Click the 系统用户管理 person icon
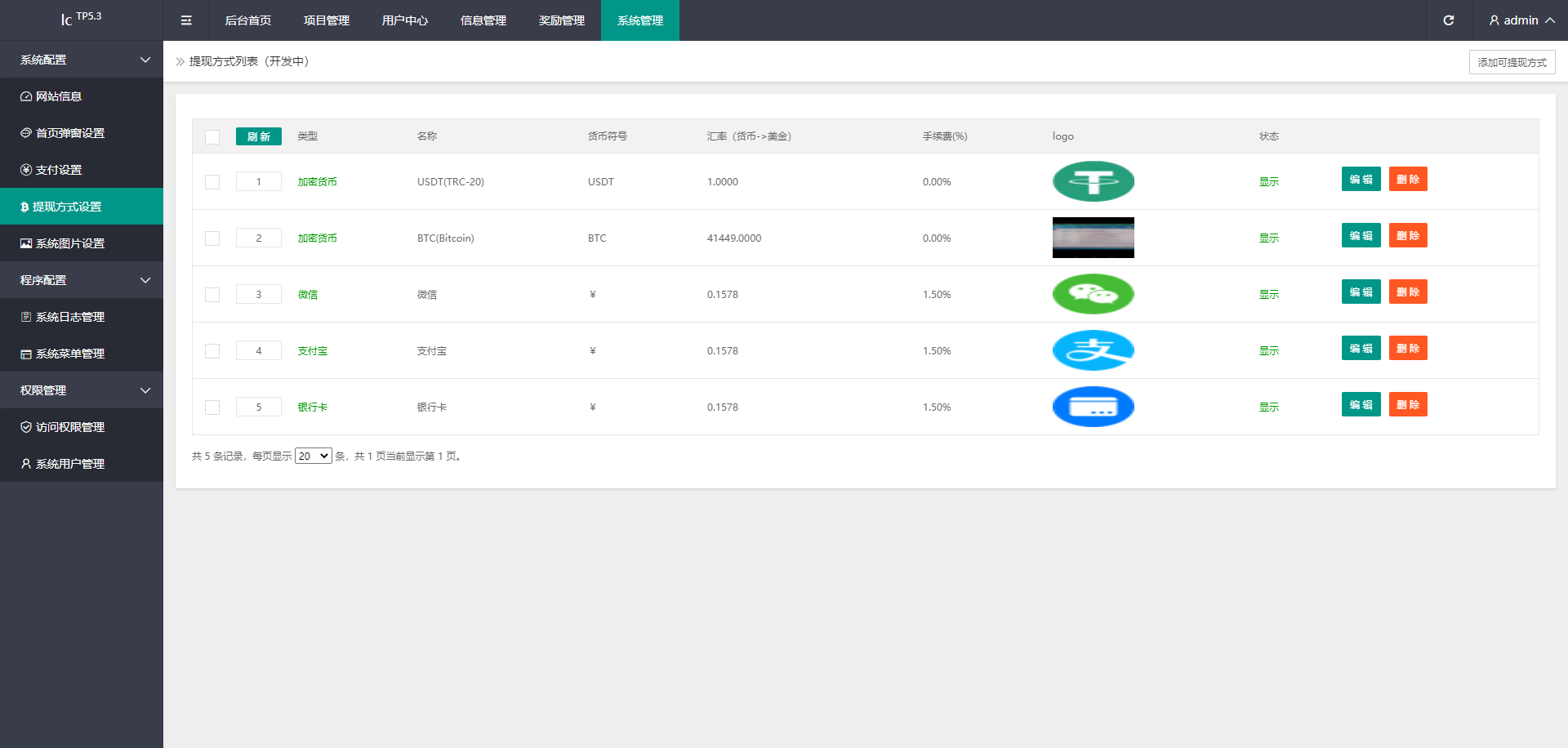The height and width of the screenshot is (748, 1568). pos(26,464)
